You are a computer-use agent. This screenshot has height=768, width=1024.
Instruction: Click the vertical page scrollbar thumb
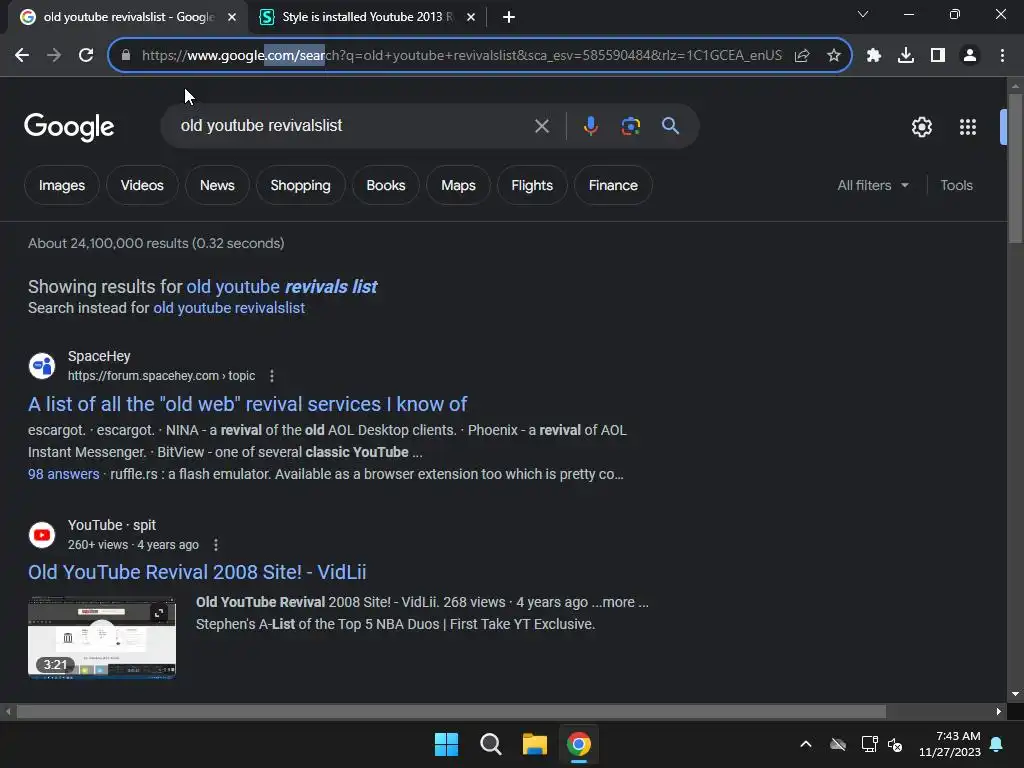pos(1015,168)
